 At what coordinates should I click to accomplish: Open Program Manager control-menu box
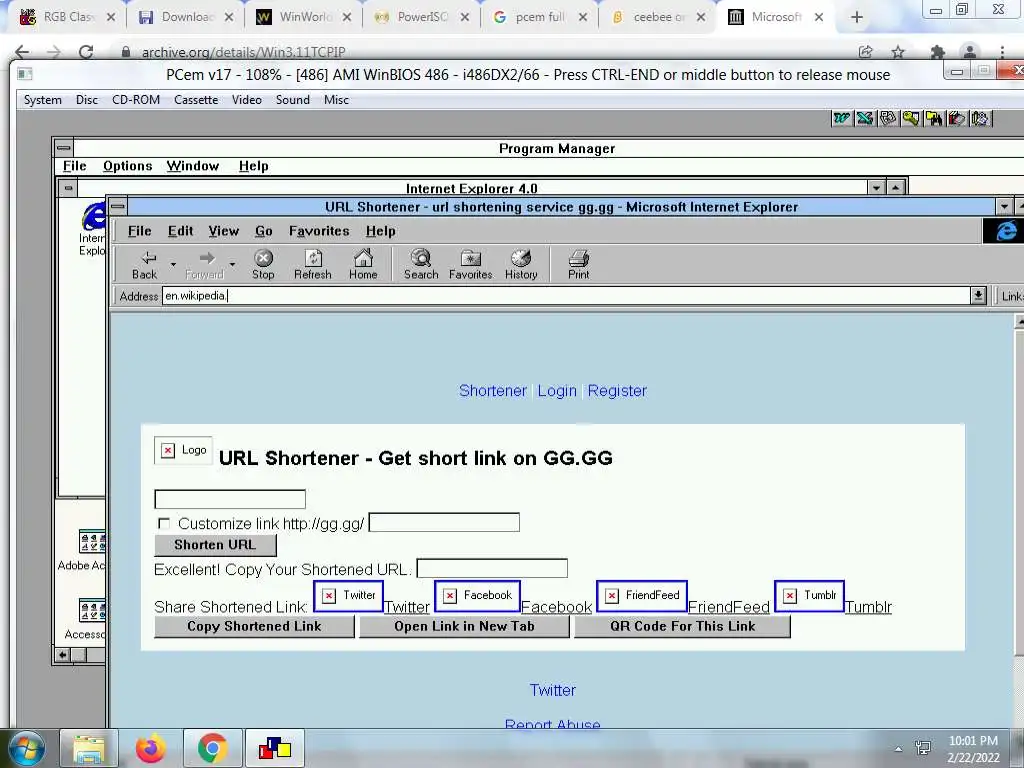[x=63, y=148]
